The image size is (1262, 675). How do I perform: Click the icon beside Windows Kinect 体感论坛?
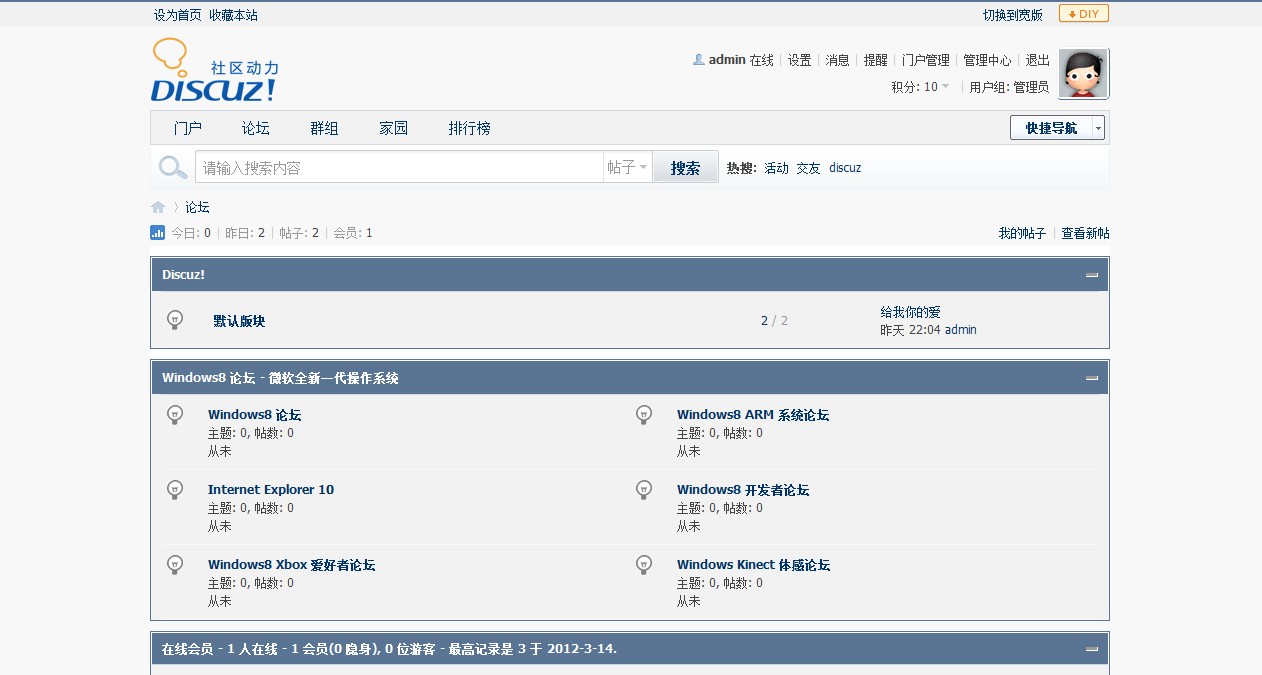644,565
